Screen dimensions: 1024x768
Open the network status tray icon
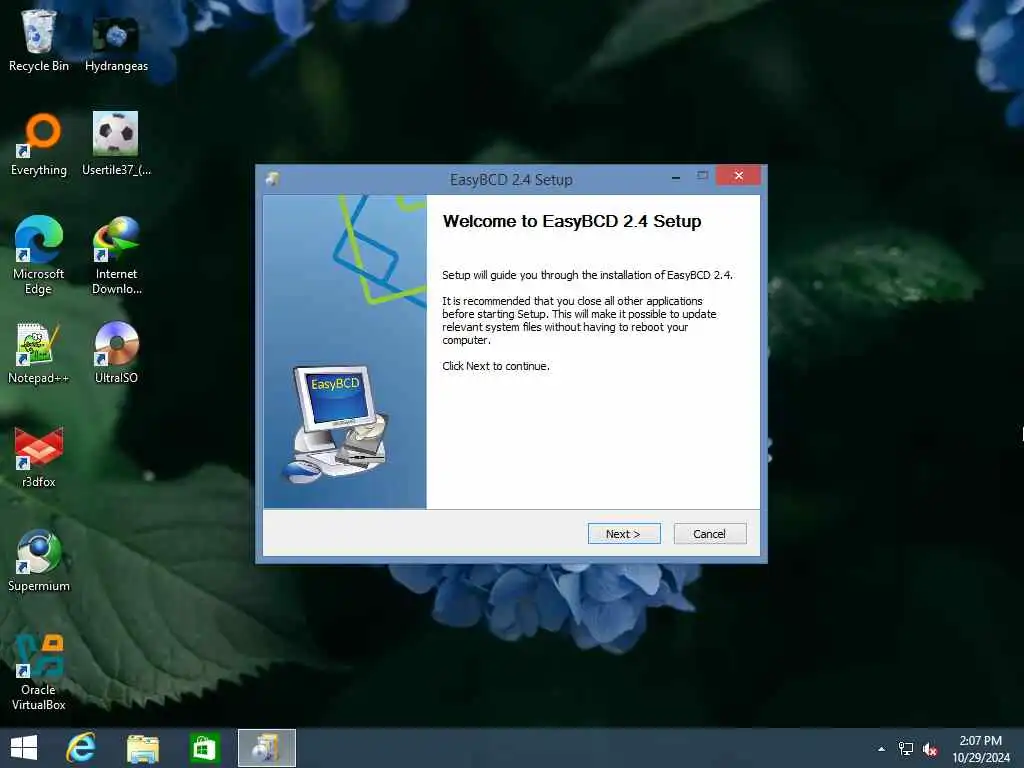tap(906, 749)
